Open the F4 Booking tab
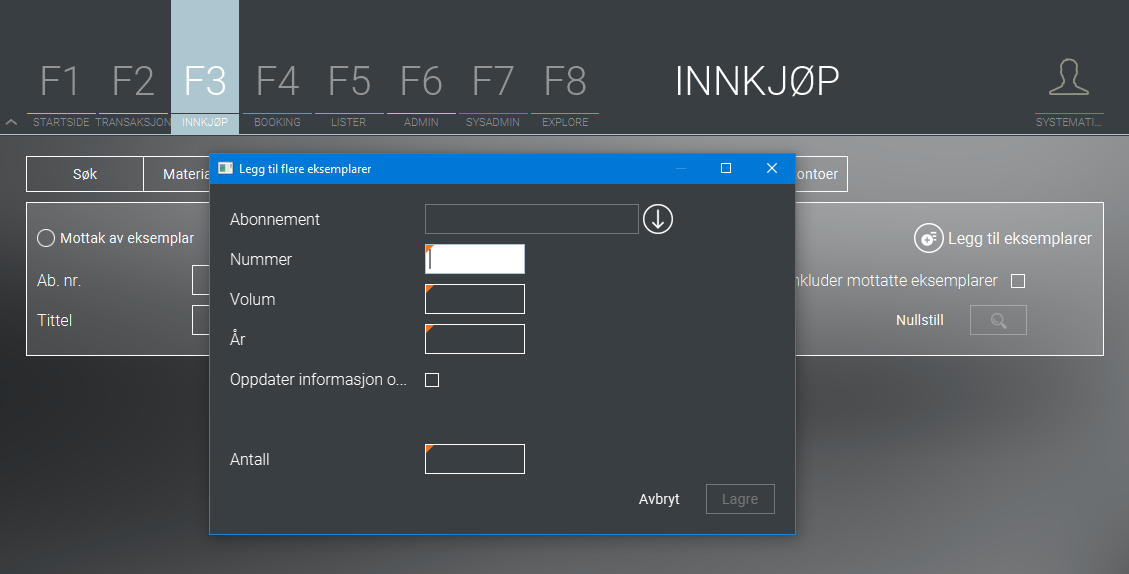1129x574 pixels. pyautogui.click(x=277, y=92)
